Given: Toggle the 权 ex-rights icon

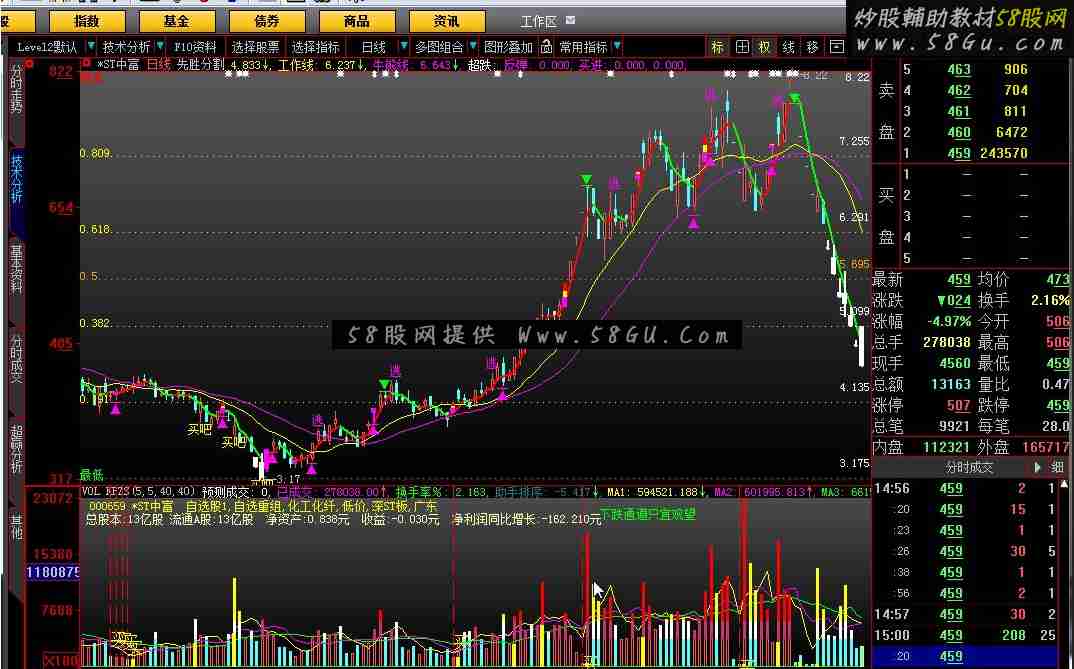Looking at the screenshot, I should [x=765, y=47].
